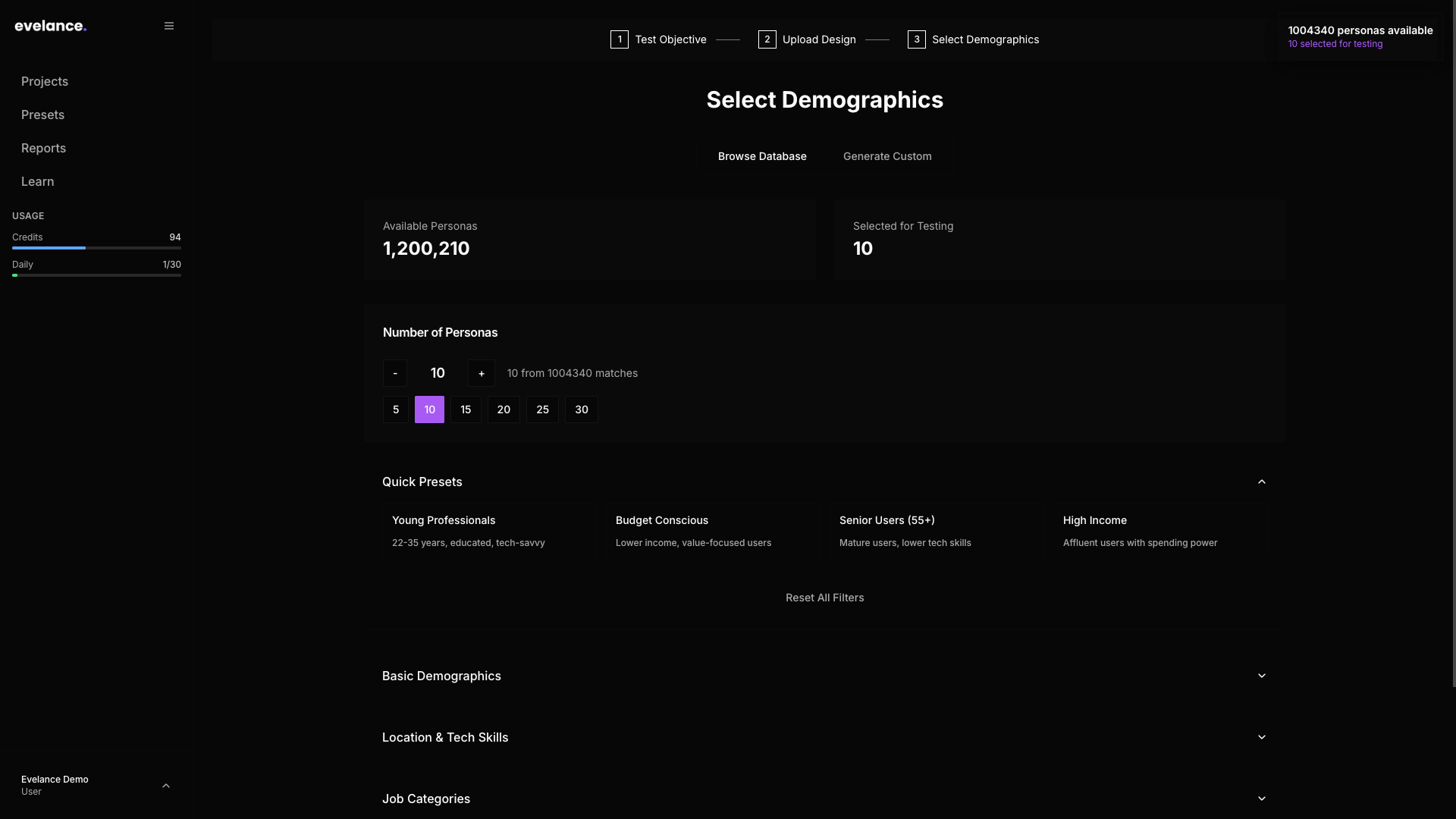Select 25 personas from quantity options
This screenshot has width=1456, height=819.
pos(542,409)
